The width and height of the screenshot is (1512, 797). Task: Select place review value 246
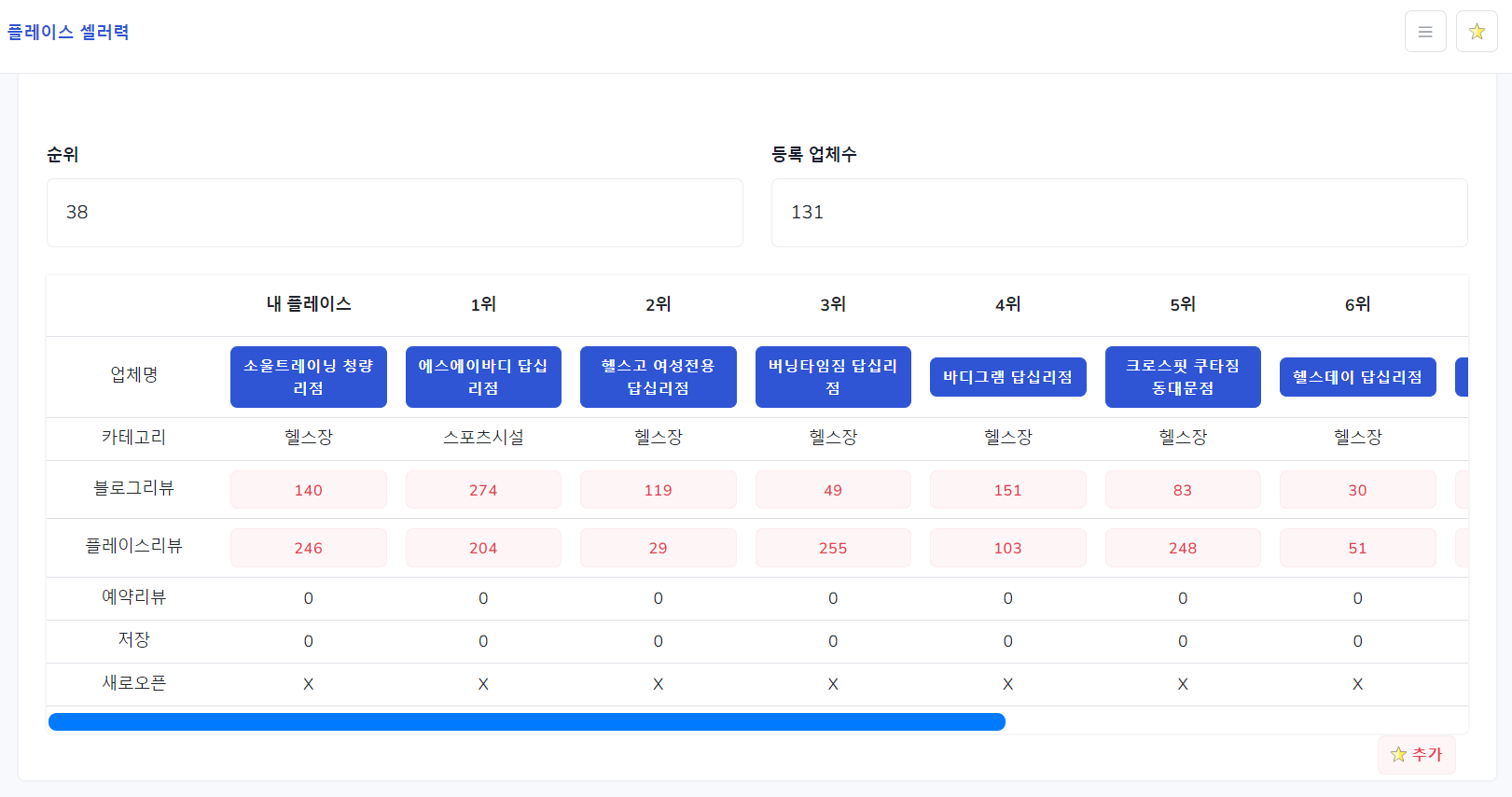pos(309,548)
